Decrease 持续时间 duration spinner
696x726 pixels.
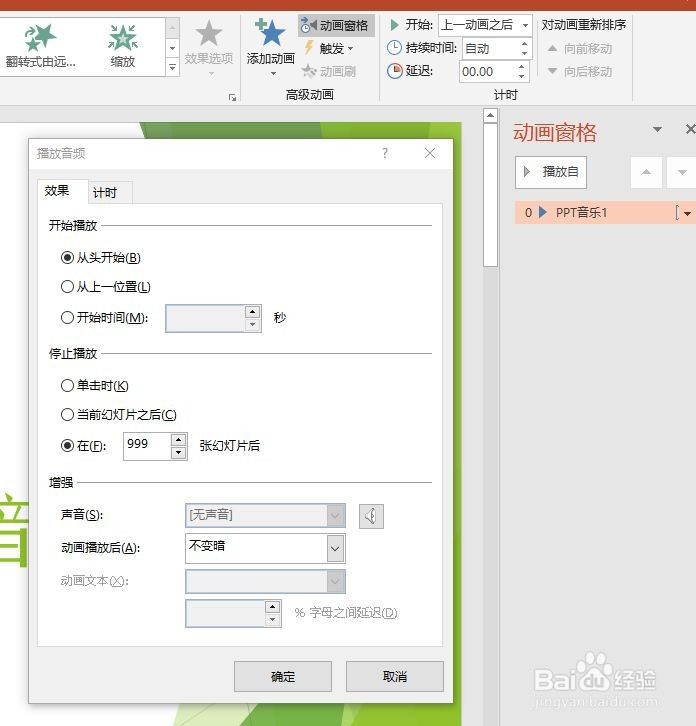(x=524, y=53)
